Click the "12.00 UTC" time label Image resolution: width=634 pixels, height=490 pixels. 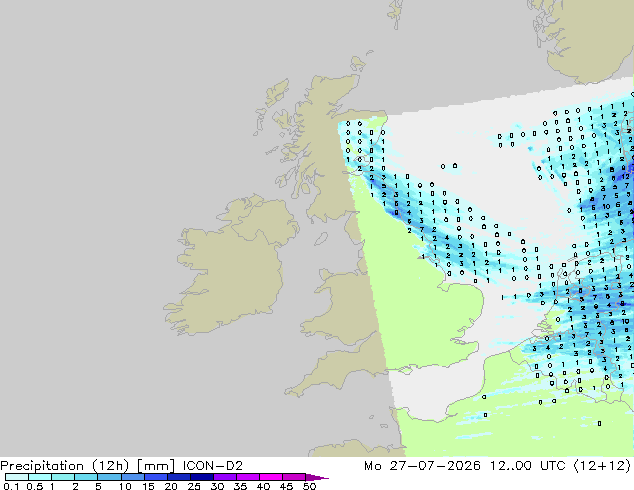[x=527, y=466]
